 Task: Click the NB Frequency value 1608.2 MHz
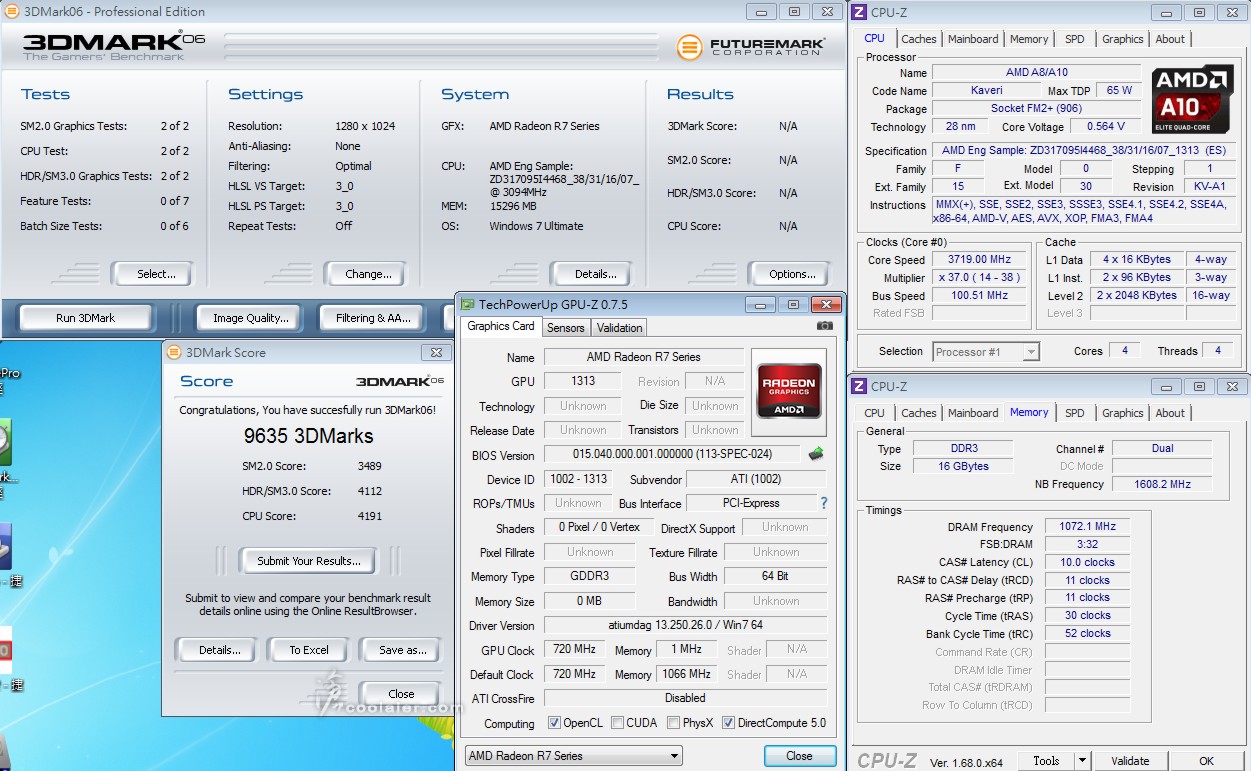(1161, 484)
